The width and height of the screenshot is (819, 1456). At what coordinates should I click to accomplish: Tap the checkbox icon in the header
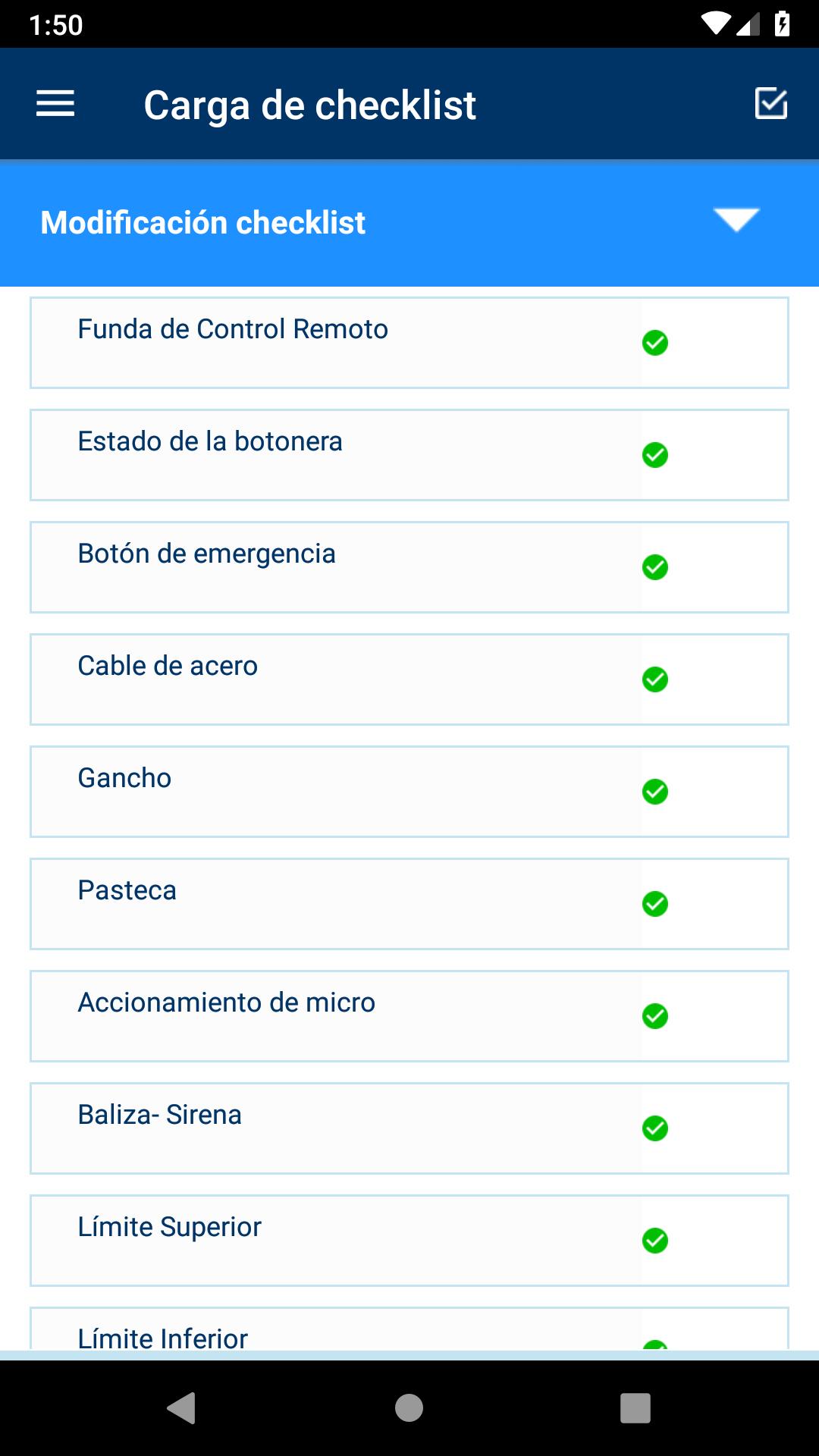tap(771, 104)
